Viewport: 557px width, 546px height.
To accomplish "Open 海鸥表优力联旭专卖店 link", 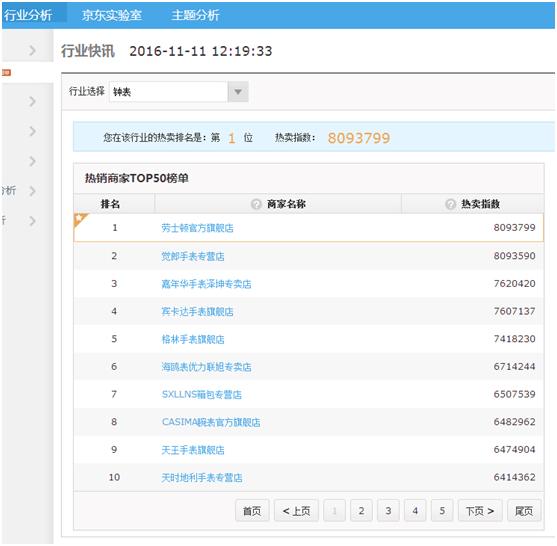I will coord(206,367).
